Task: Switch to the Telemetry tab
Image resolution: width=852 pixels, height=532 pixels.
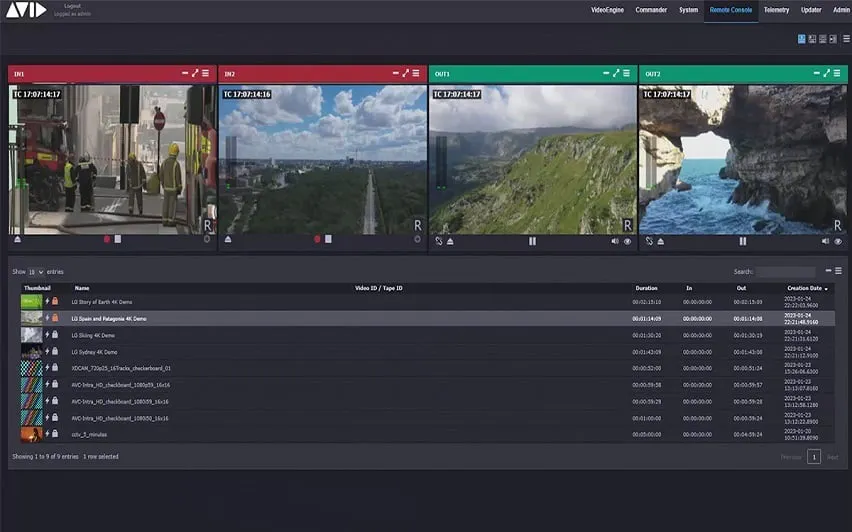Action: pyautogui.click(x=776, y=10)
